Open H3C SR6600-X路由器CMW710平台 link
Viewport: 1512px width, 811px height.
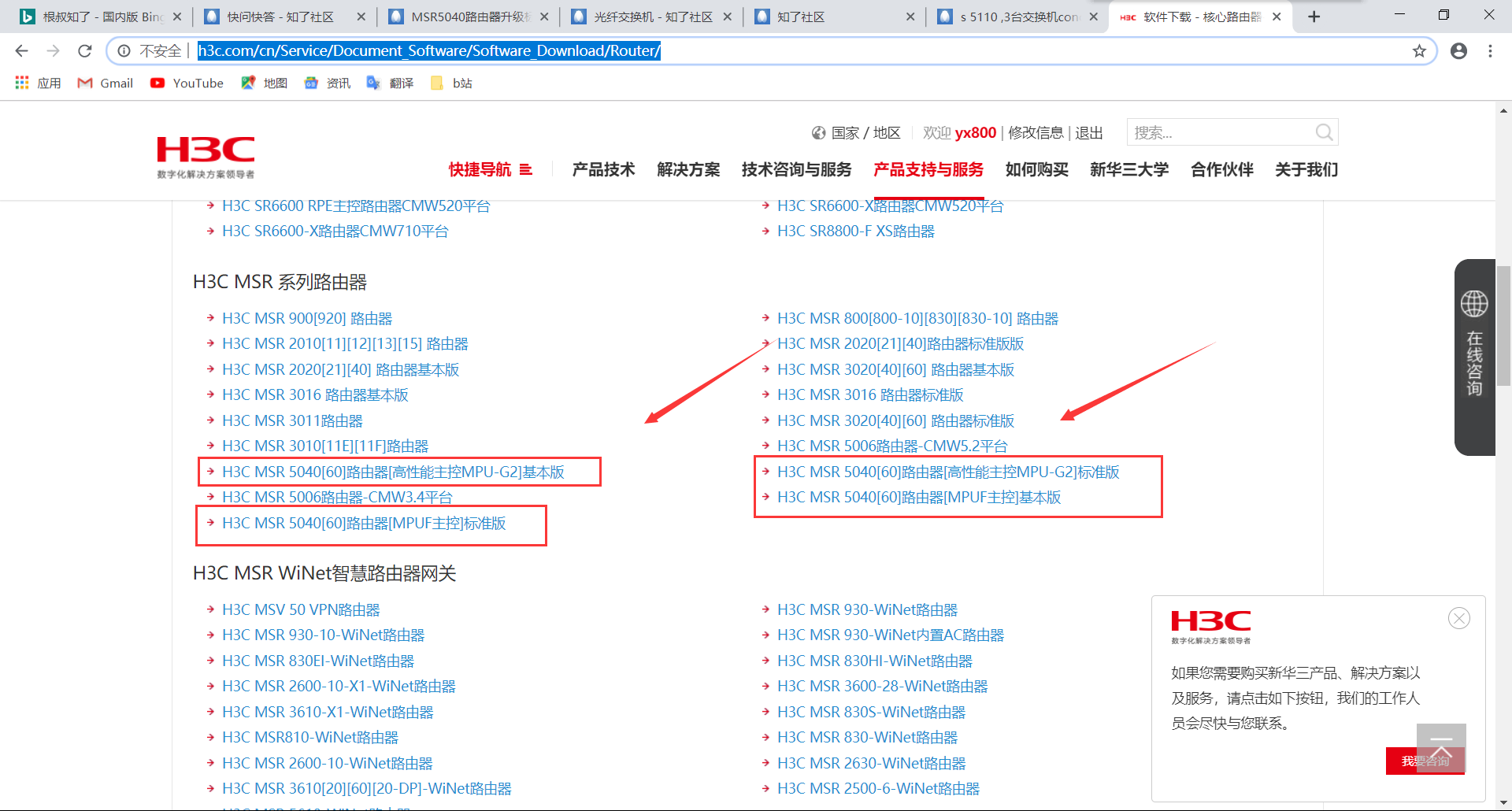click(335, 231)
